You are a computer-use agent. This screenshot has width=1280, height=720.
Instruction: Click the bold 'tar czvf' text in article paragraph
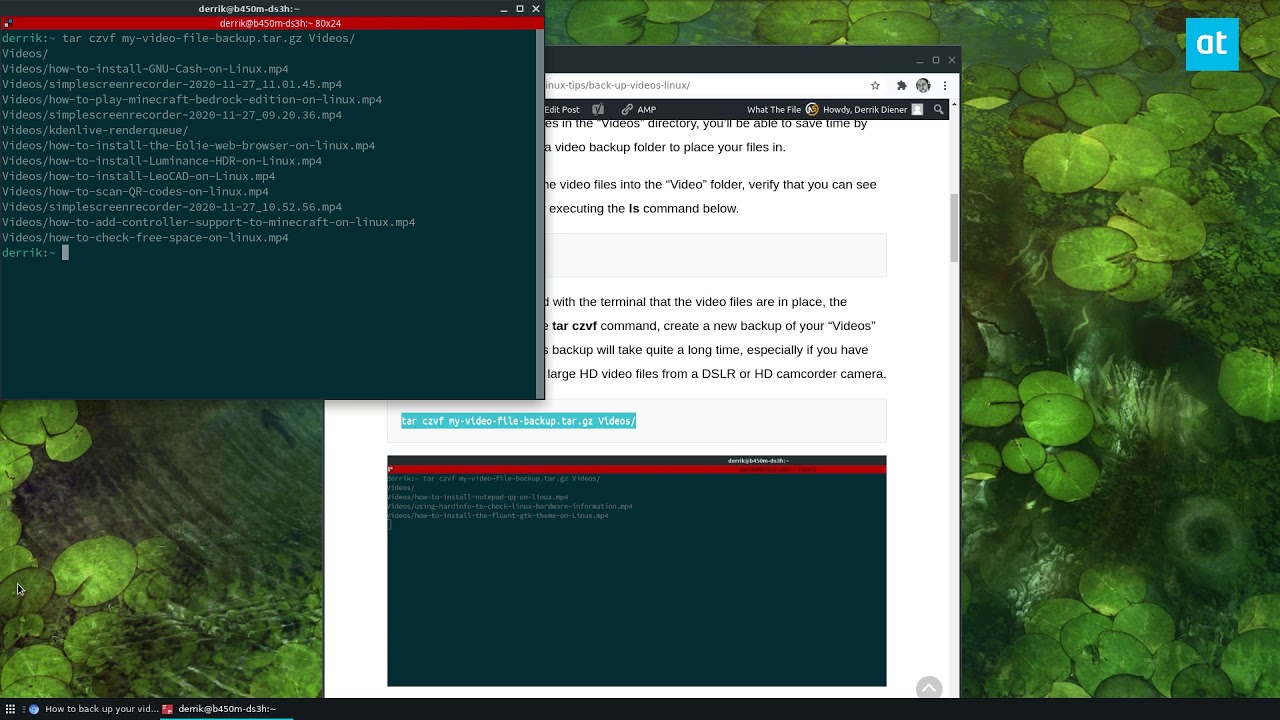574,326
